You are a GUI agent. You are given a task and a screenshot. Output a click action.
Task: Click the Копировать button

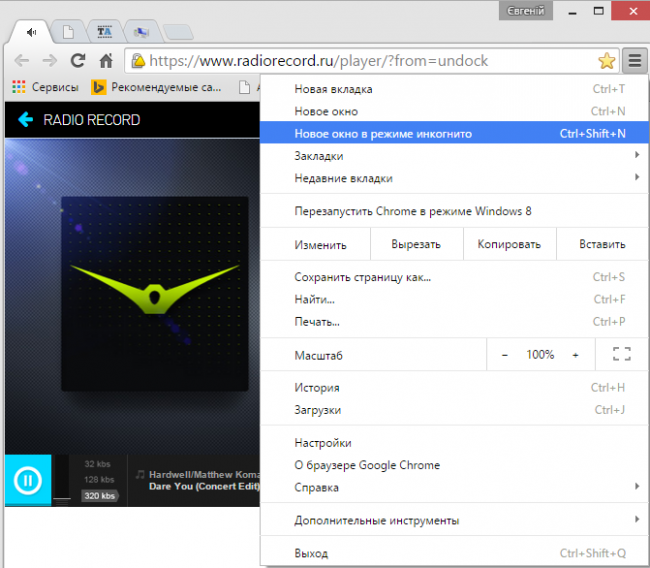pos(509,244)
